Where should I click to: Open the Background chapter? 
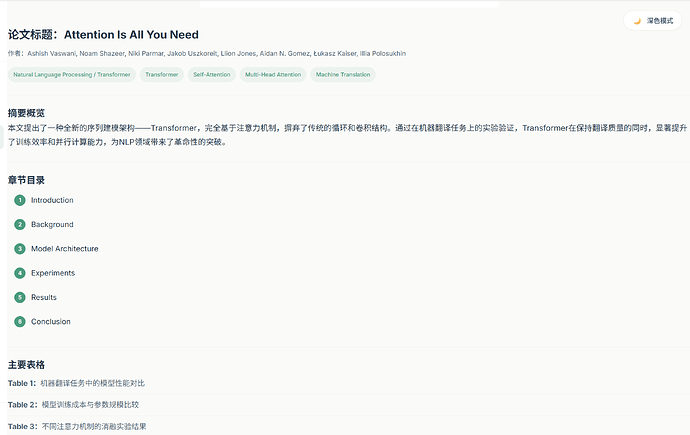(52, 224)
